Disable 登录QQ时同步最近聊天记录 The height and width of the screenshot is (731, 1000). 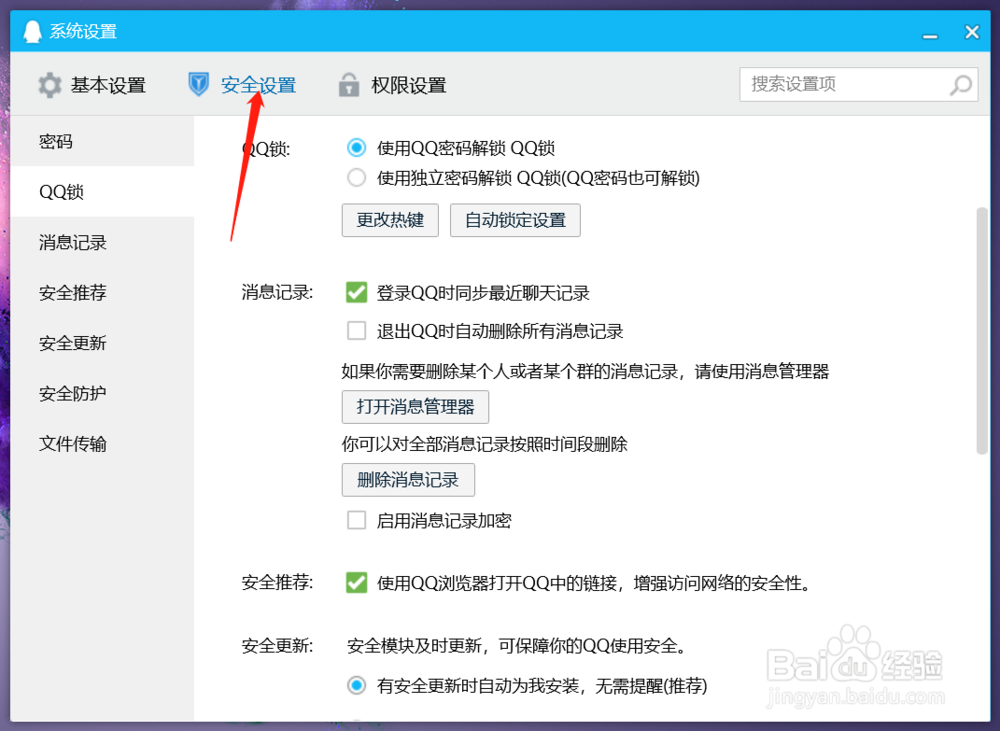pos(356,292)
